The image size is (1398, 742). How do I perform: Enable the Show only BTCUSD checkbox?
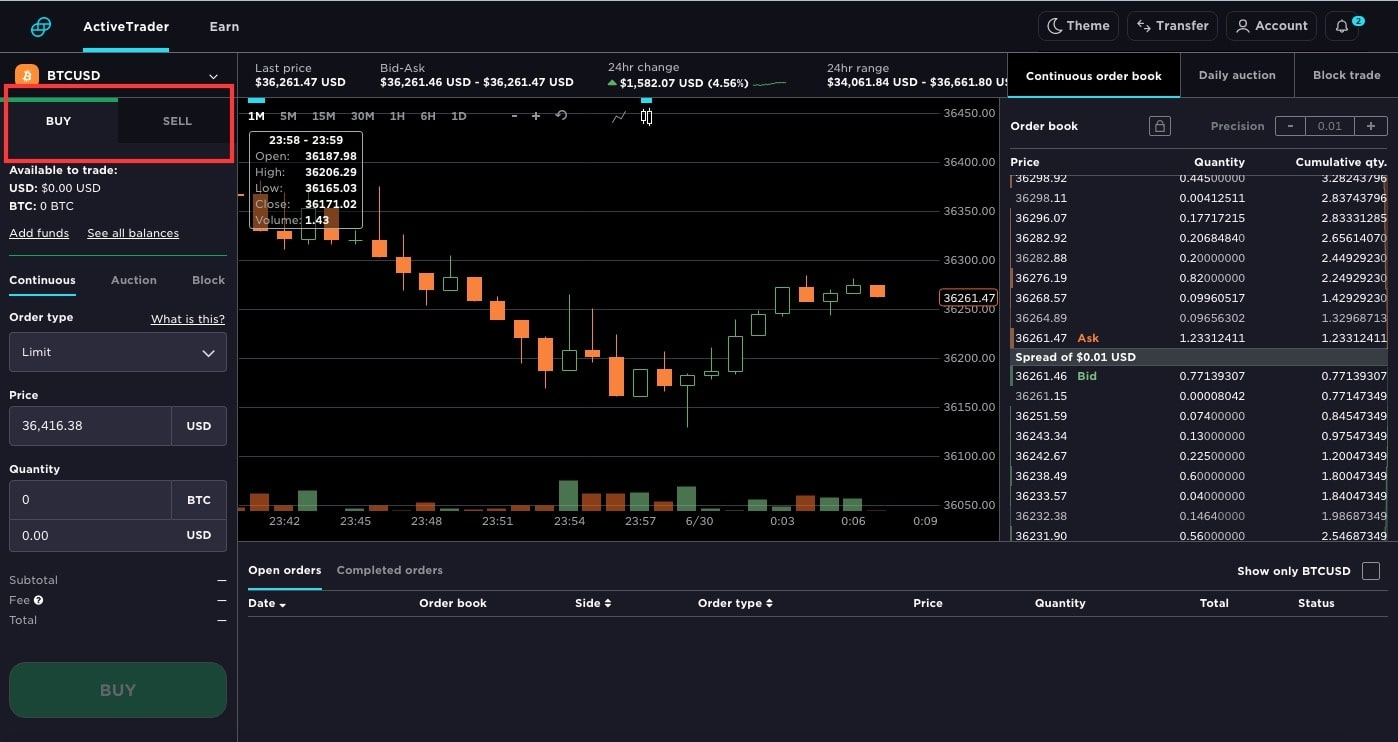(1371, 570)
